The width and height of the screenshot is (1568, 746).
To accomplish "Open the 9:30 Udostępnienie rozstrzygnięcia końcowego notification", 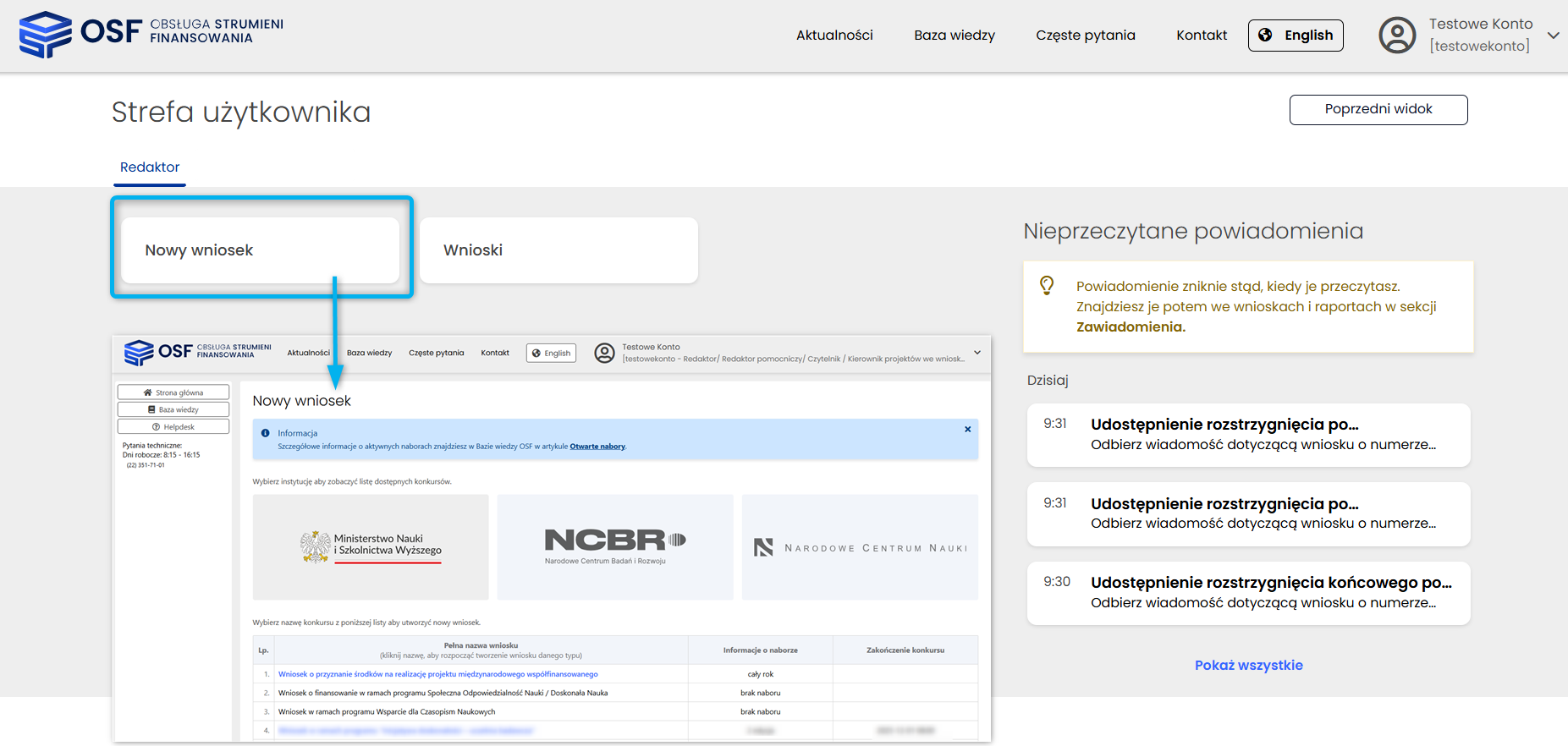I will point(1248,593).
